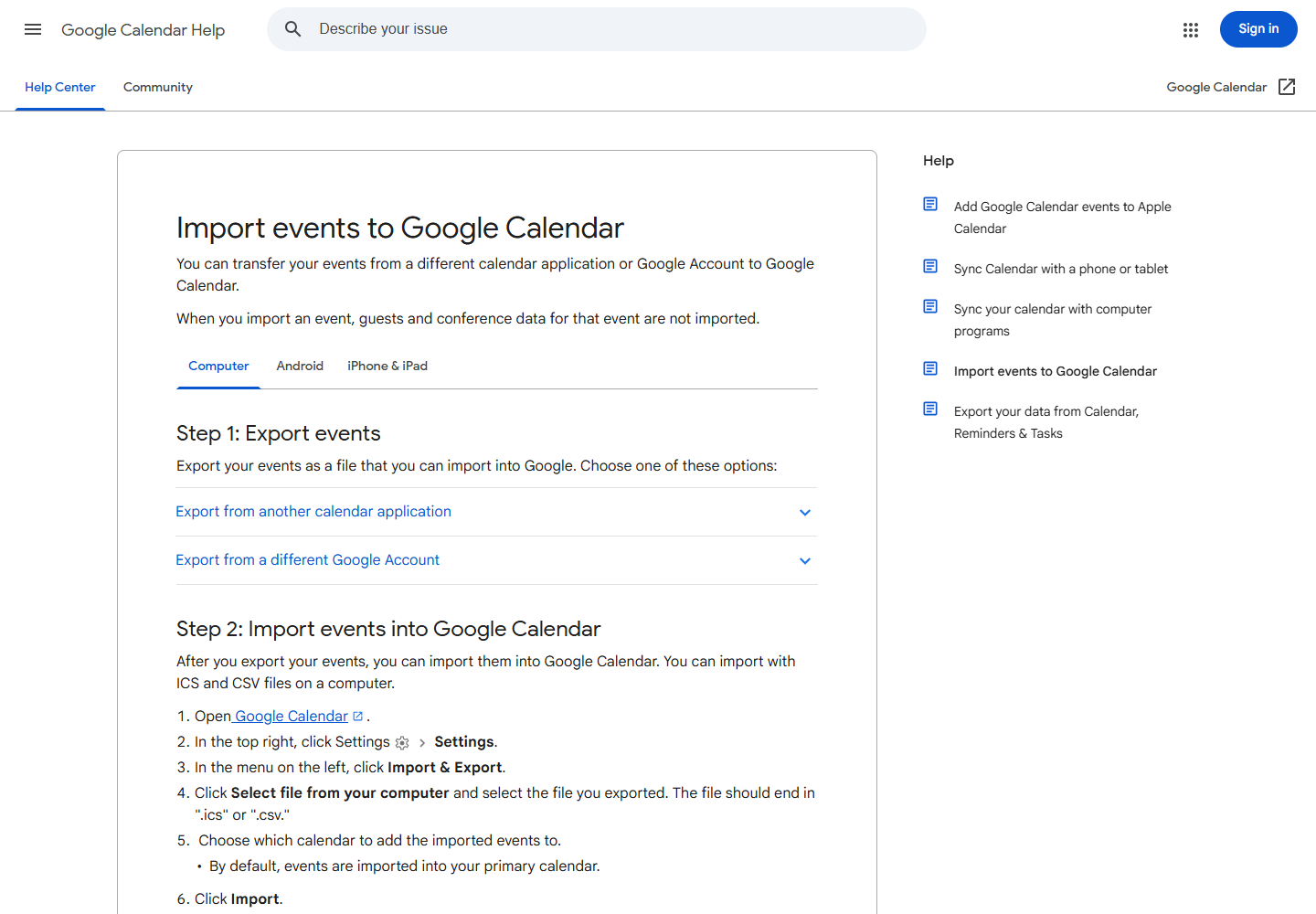Open the hamburger main menu
The image size is (1316, 914).
pyautogui.click(x=33, y=29)
